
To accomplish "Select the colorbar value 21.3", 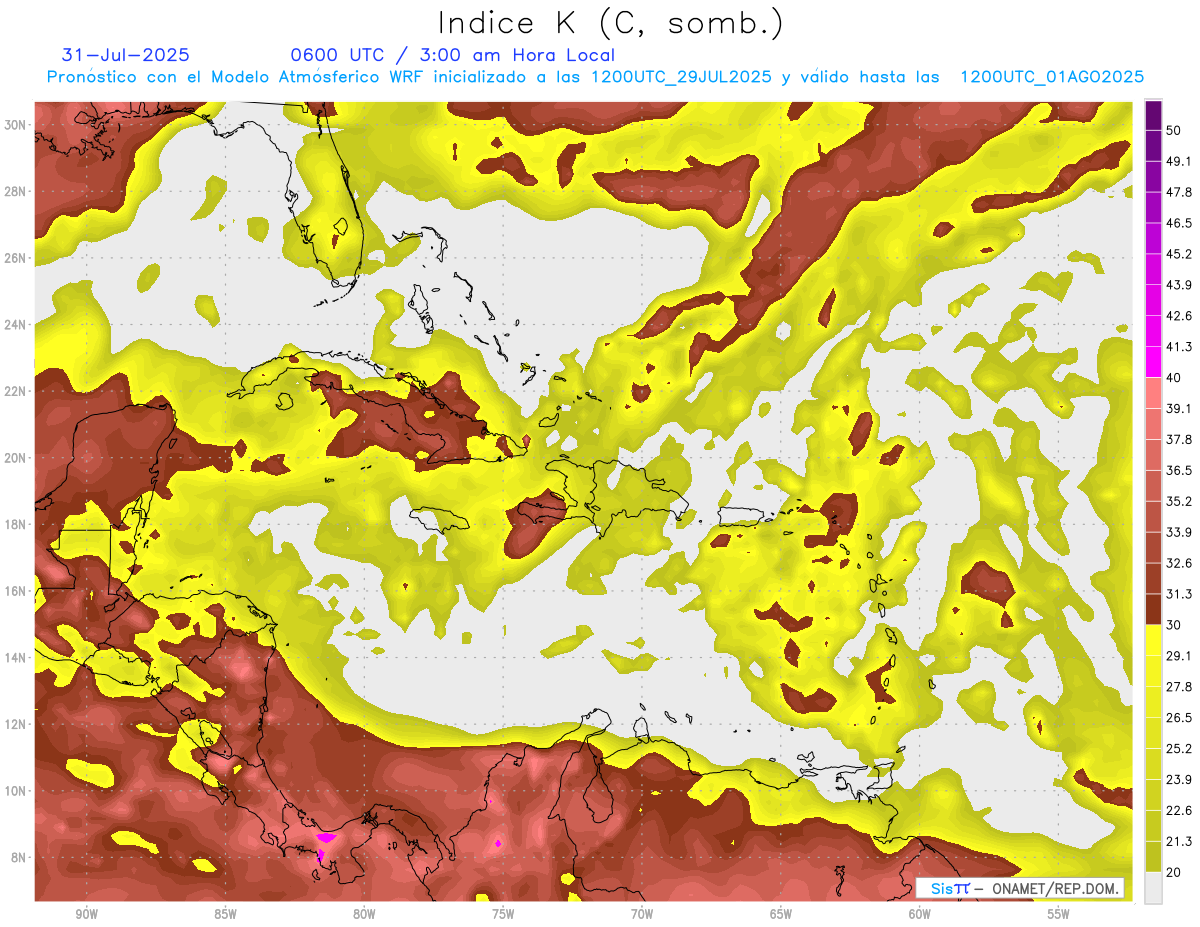I will pos(1179,842).
